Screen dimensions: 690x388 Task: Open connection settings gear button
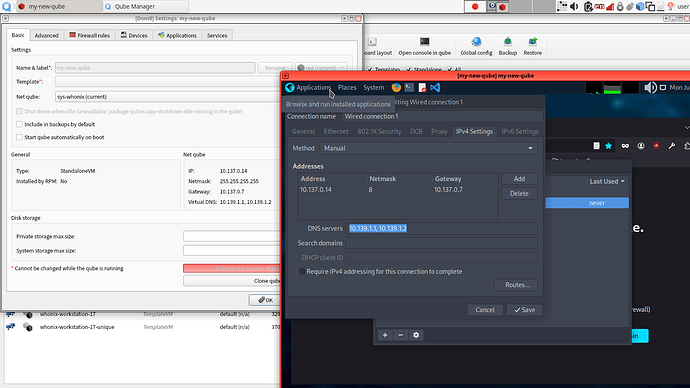416,335
